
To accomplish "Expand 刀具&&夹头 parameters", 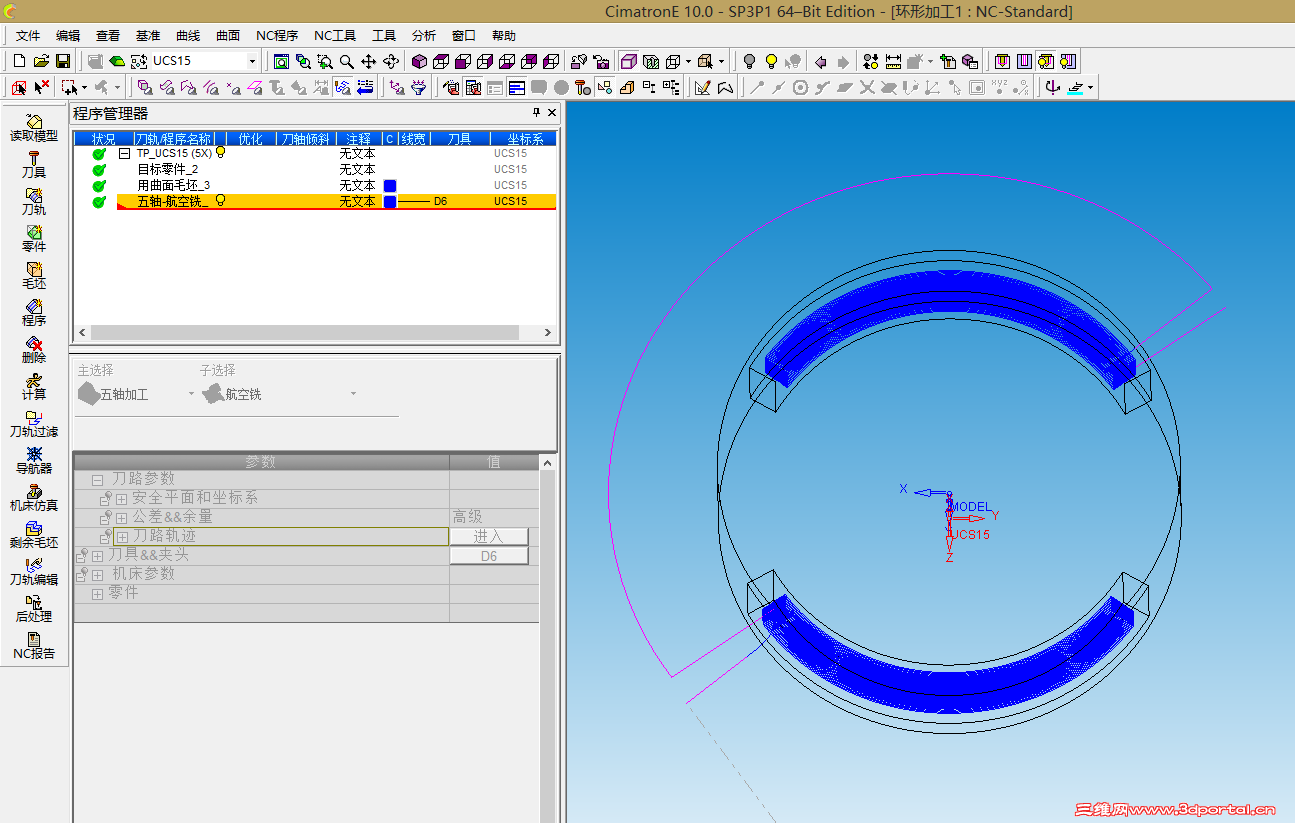I will tap(98, 556).
